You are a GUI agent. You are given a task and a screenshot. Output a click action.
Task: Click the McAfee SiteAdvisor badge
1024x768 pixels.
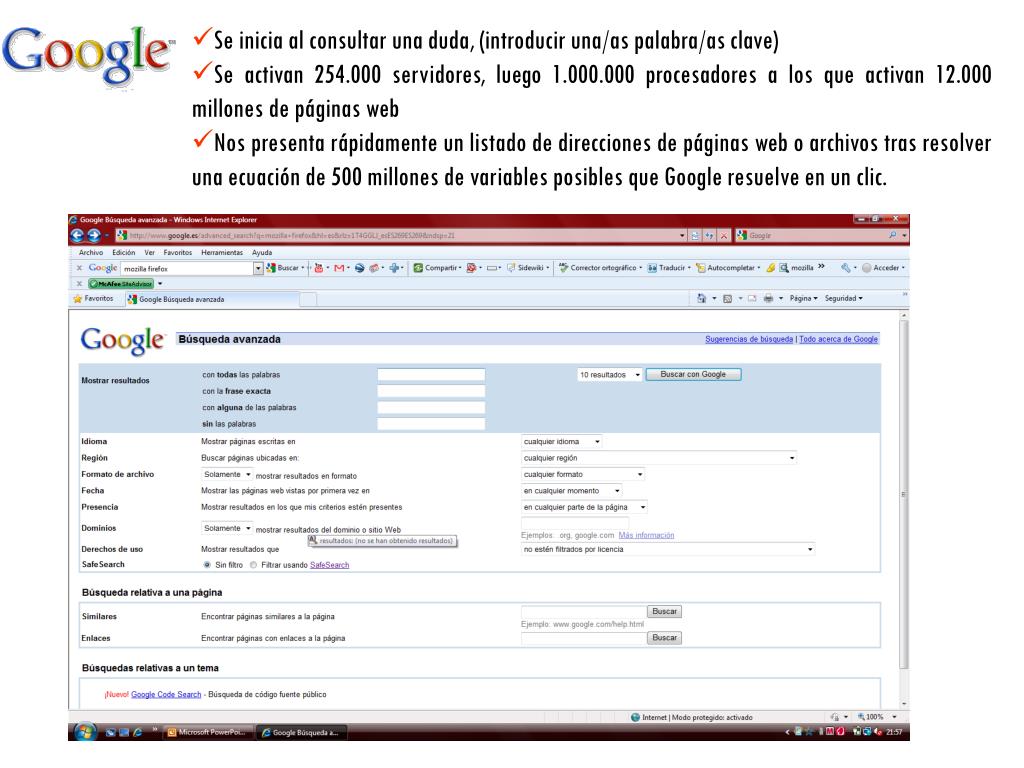click(x=121, y=284)
